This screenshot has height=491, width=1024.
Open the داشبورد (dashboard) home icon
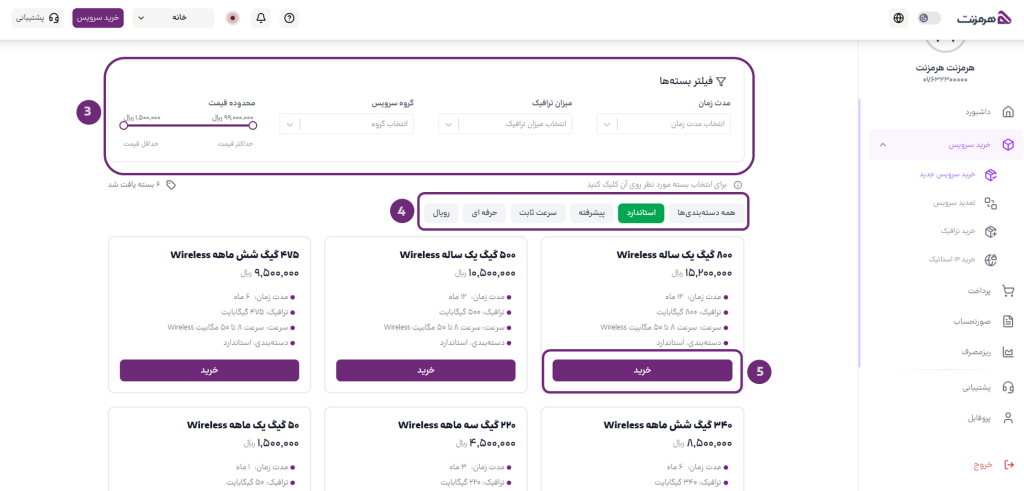pos(1008,112)
